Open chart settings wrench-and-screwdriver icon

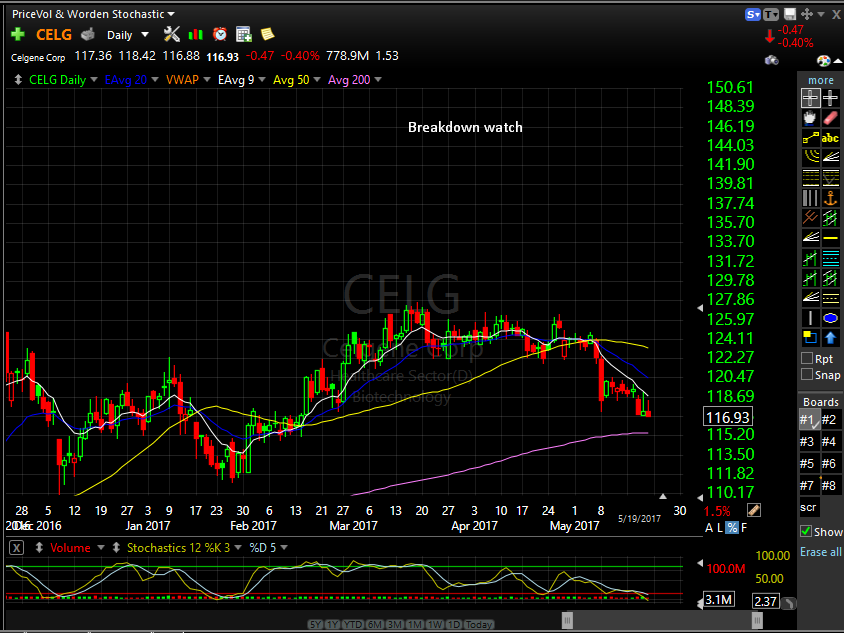point(172,34)
